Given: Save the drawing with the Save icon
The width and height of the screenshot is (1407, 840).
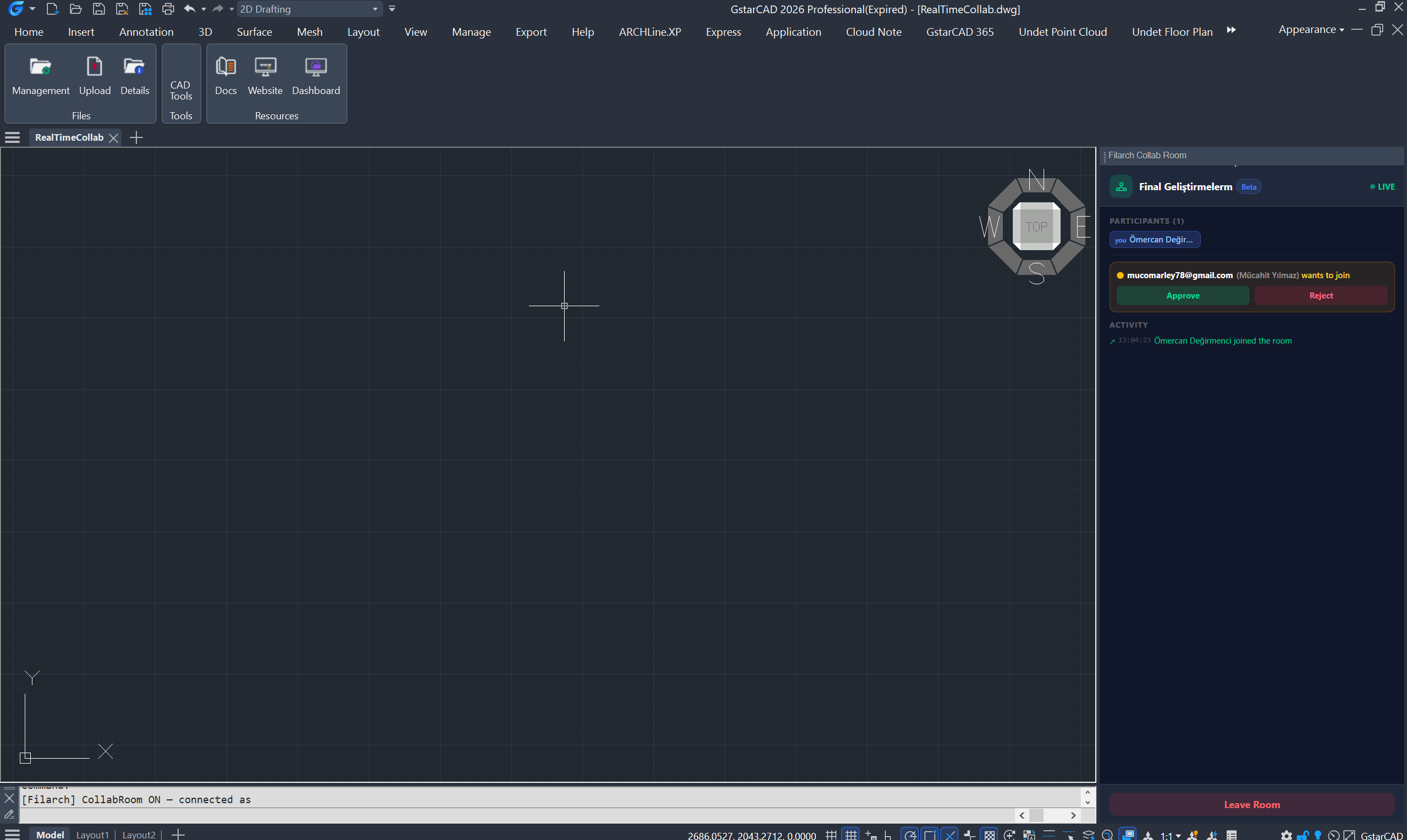Looking at the screenshot, I should [98, 8].
